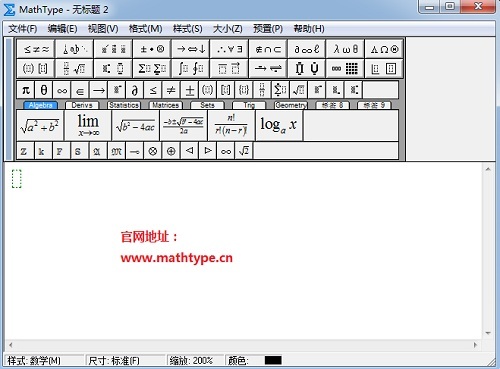The width and height of the screenshot is (500, 369).
Task: Open the uppercase Greek letters palette
Action: pyautogui.click(x=384, y=49)
